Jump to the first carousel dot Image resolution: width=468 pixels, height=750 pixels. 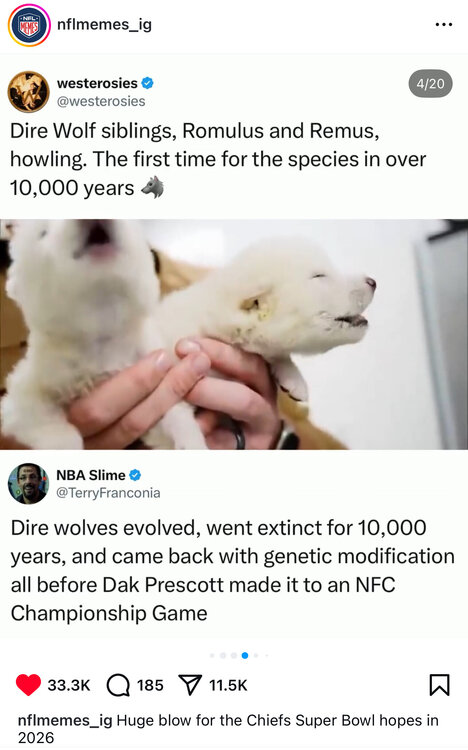tap(212, 655)
